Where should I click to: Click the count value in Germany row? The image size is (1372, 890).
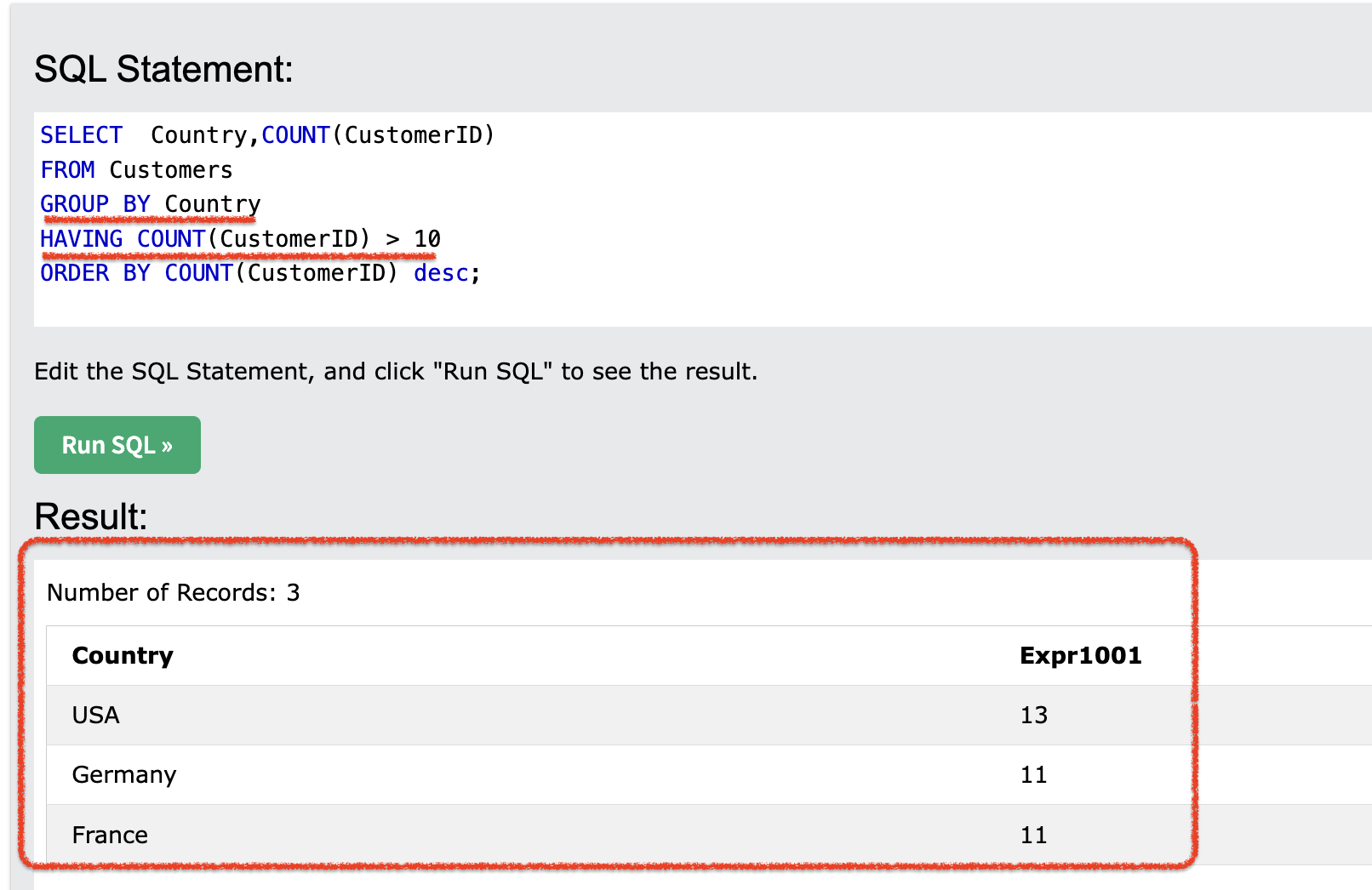(1033, 775)
